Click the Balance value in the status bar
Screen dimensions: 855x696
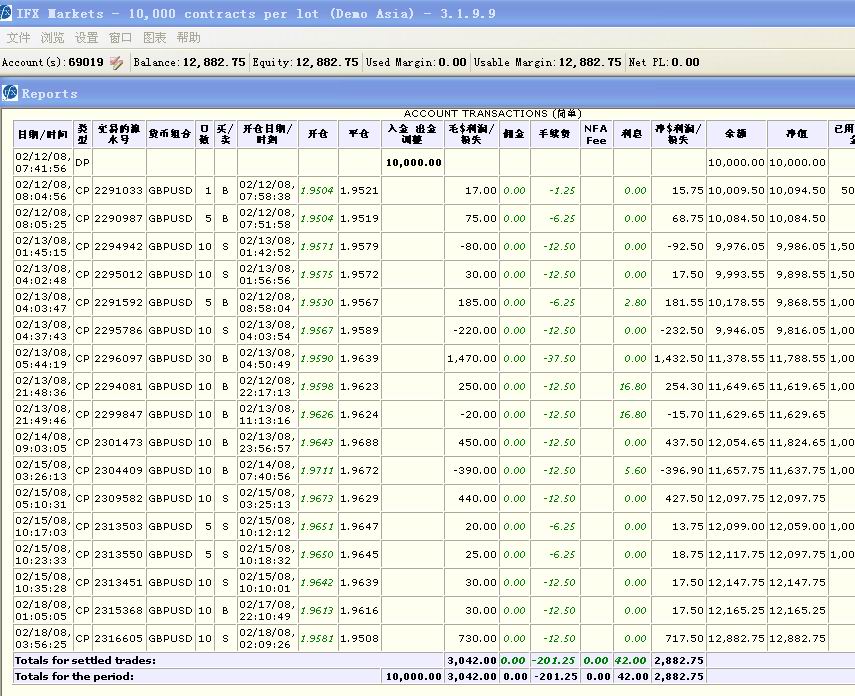click(x=213, y=62)
